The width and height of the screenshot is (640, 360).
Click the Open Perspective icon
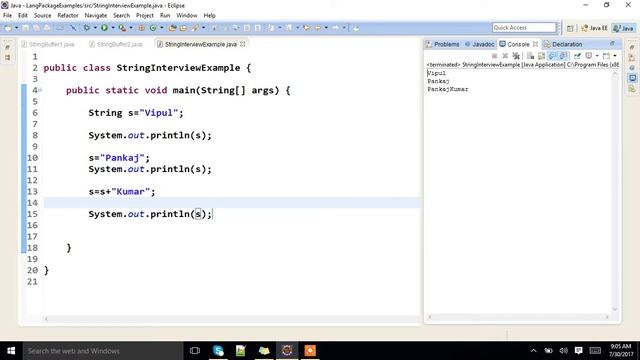click(570, 28)
